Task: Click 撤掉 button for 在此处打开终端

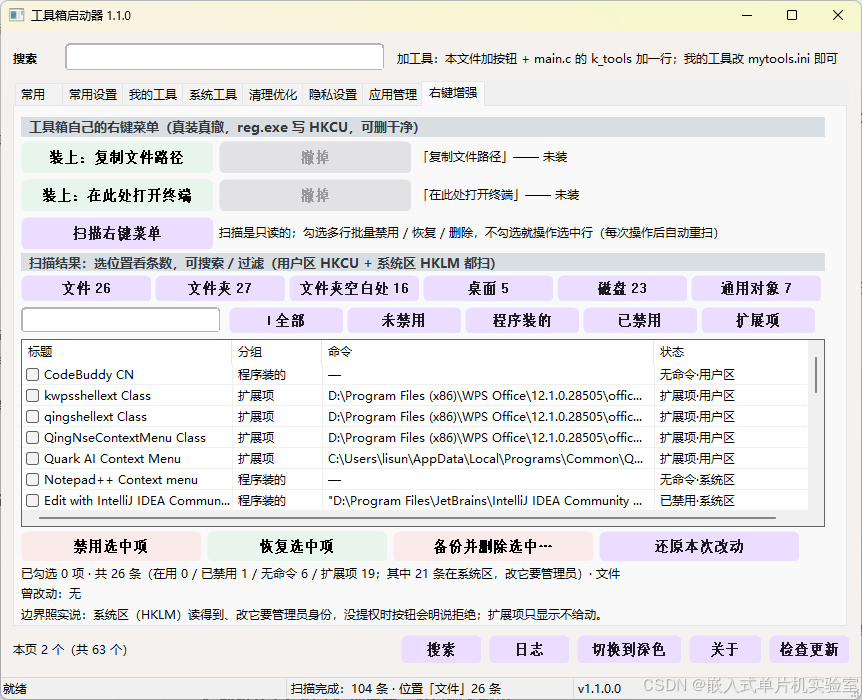Action: coord(315,195)
